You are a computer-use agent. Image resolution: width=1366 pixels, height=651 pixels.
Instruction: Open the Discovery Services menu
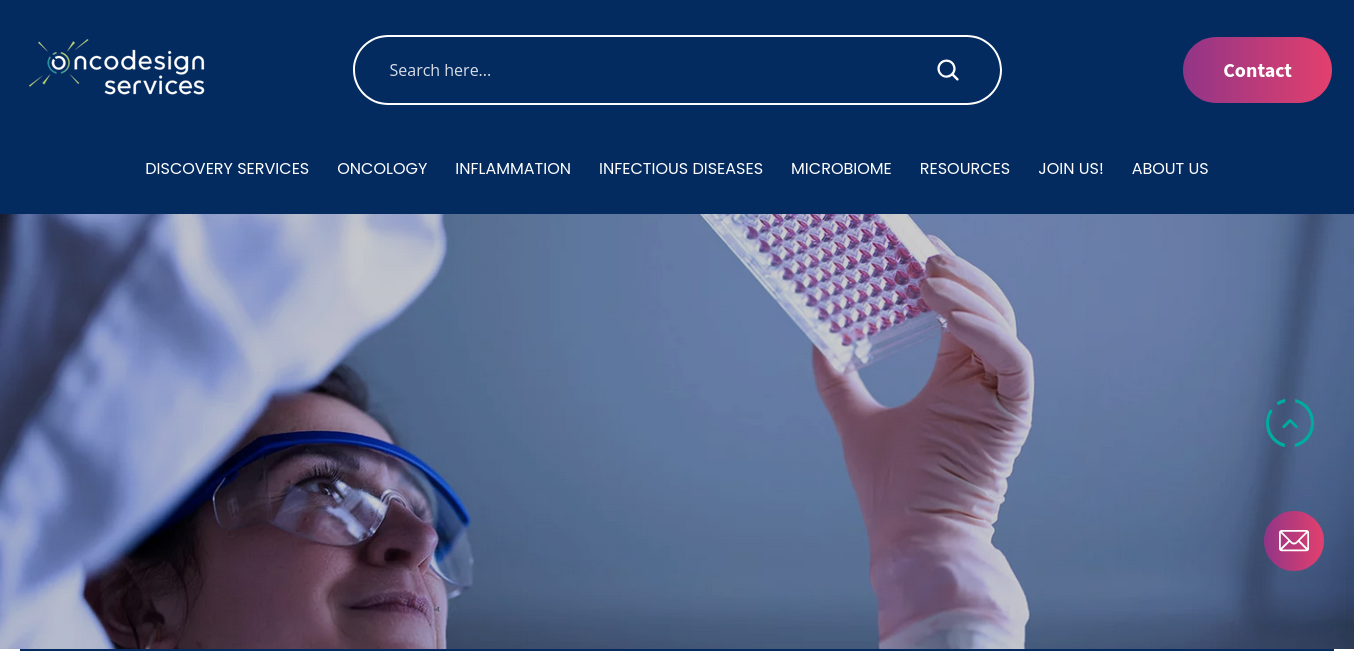[x=227, y=169]
